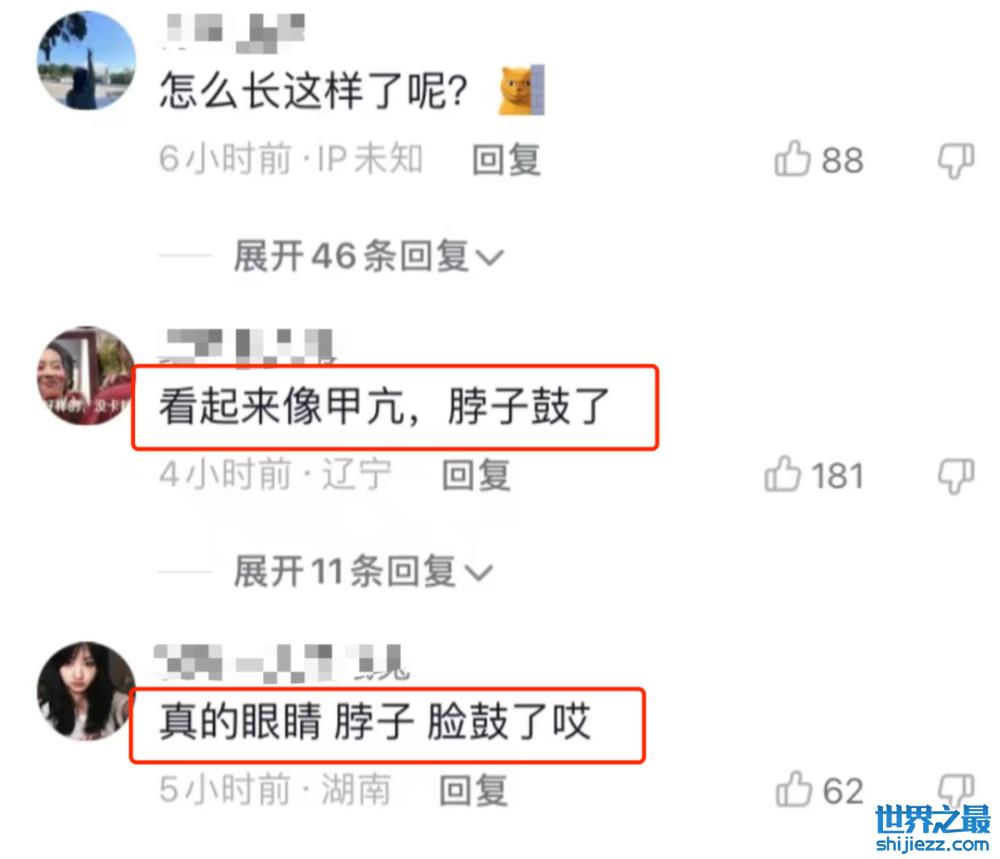Dislike the '看起来像甲亢' comment
This screenshot has height=859, width=1000.
955,476
